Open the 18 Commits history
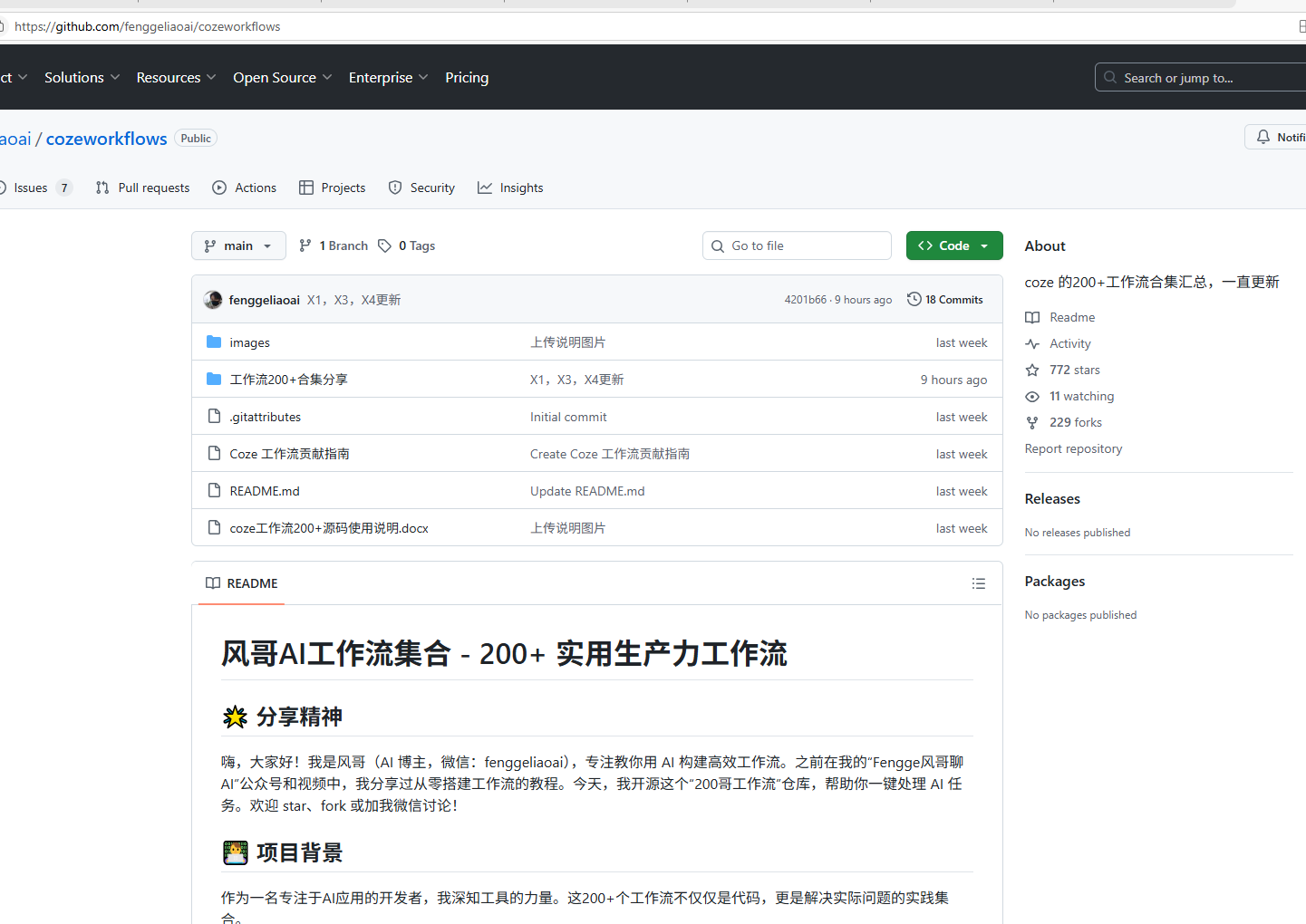The height and width of the screenshot is (924, 1306). pyautogui.click(x=944, y=300)
